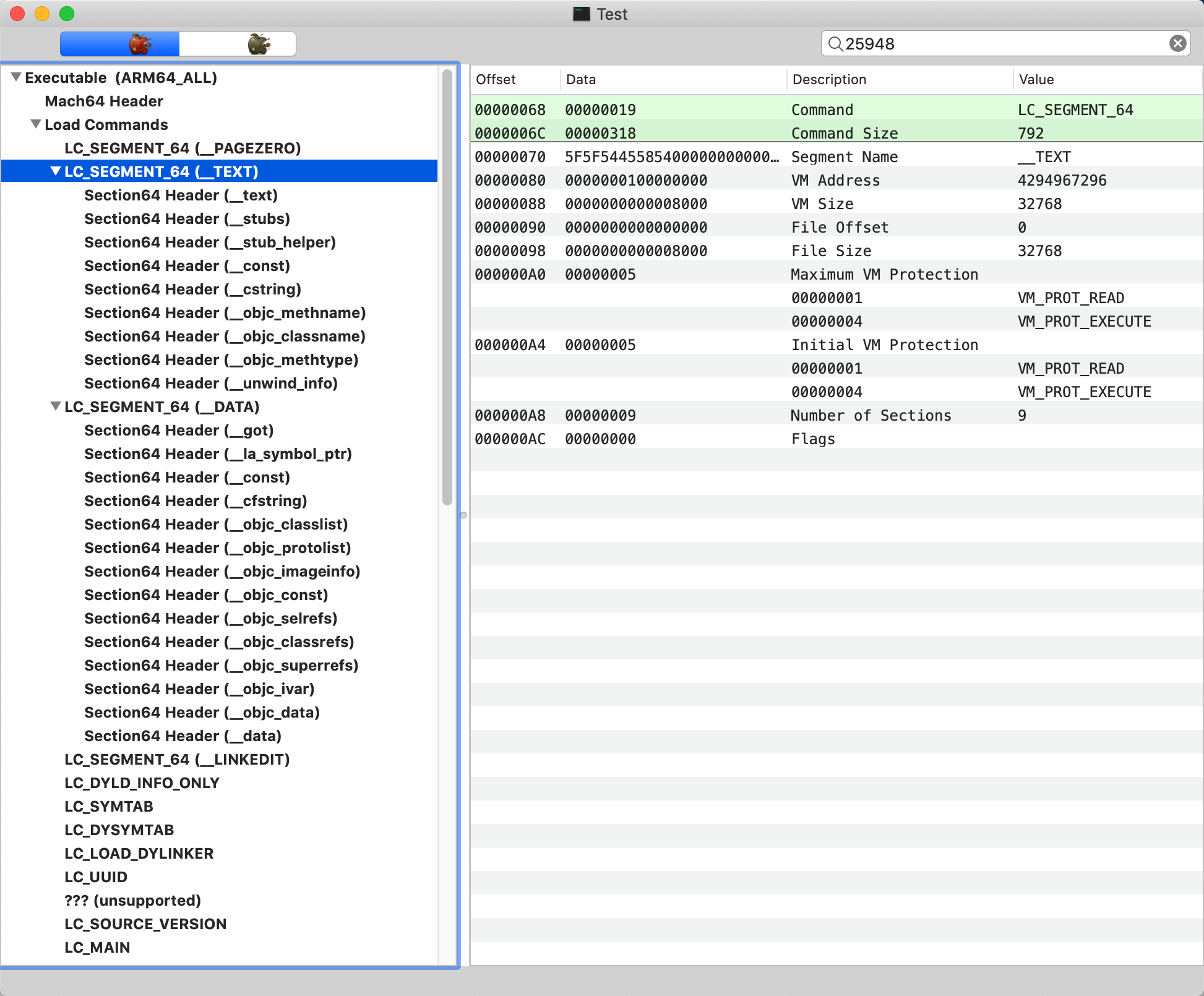Select Section64 Header (__objc_classrefs)

pos(219,642)
